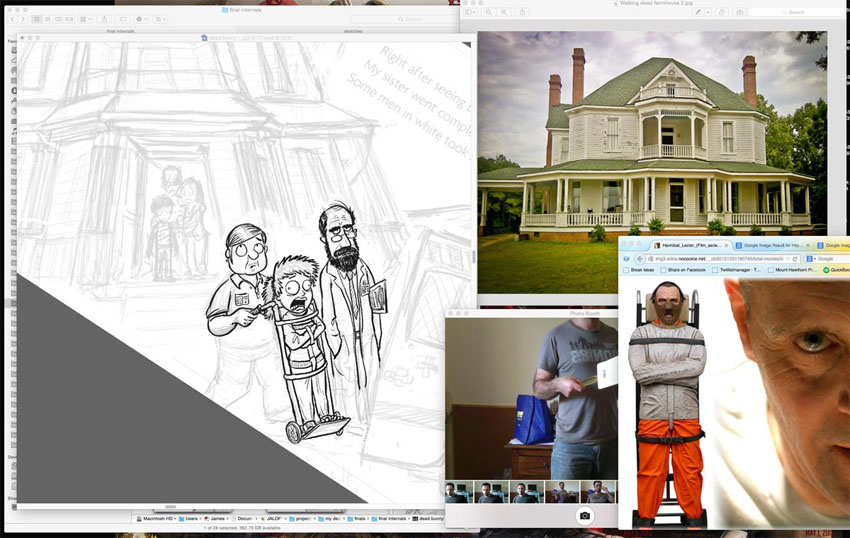Open the Preview sidebar view dropdown
The width and height of the screenshot is (850, 538).
click(470, 12)
